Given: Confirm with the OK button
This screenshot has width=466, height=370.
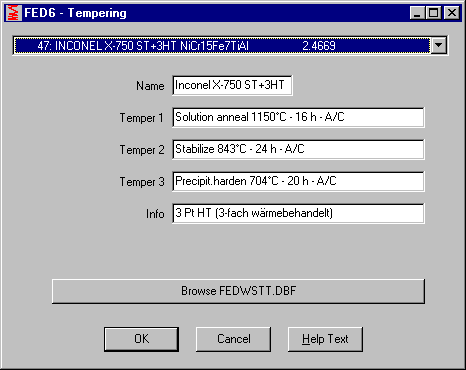Looking at the screenshot, I should click(142, 339).
